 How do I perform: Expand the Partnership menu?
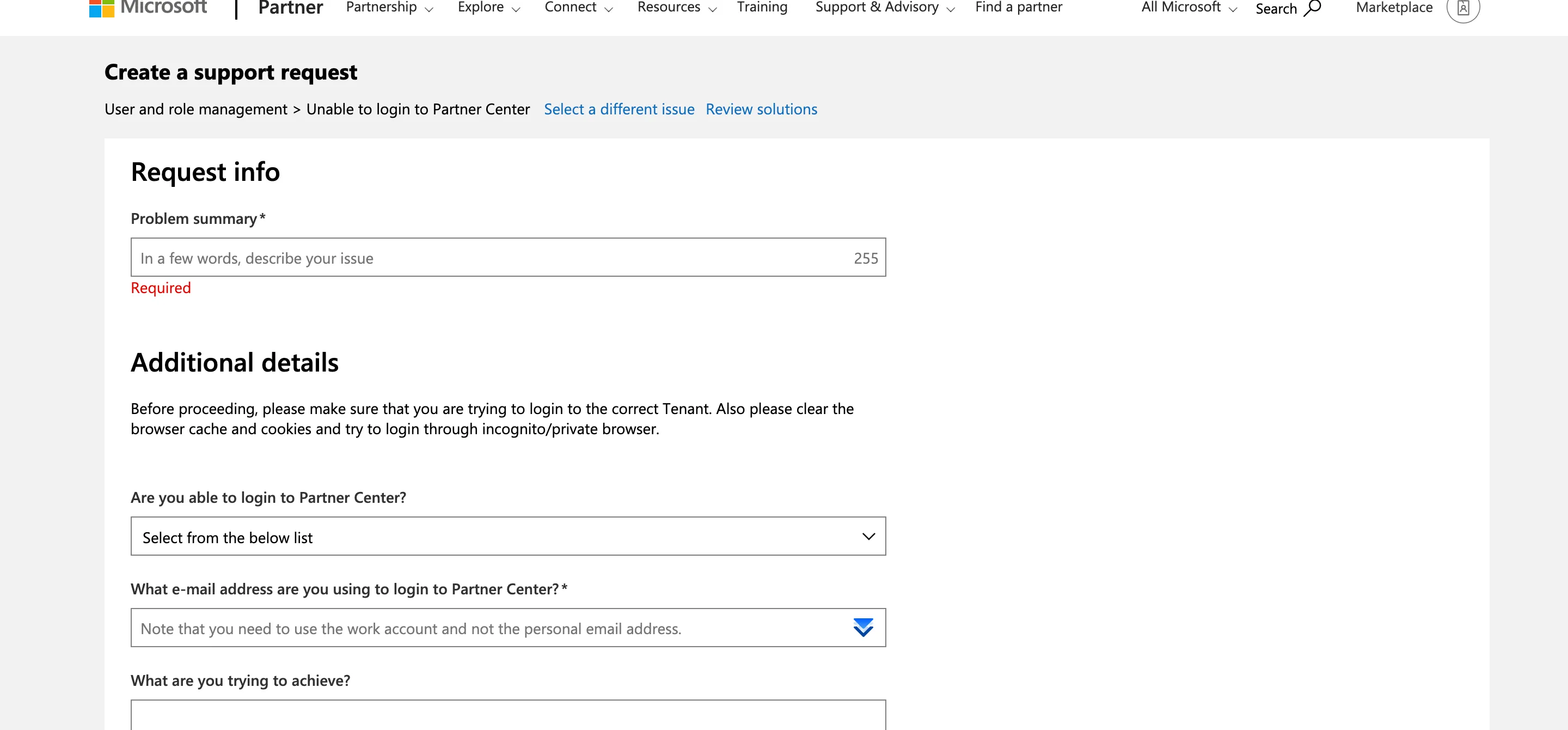click(x=390, y=8)
